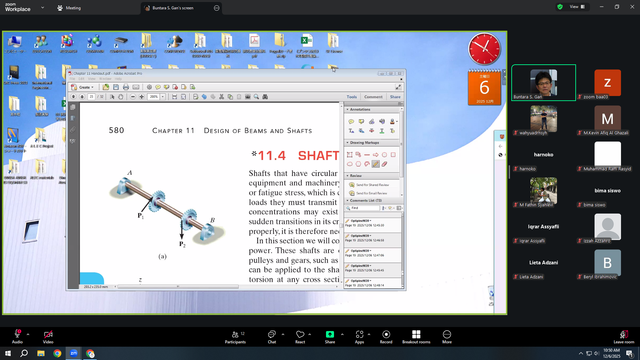Click the green security shield icon
Image resolution: width=640 pixels, height=360 pixels.
pos(560,7)
